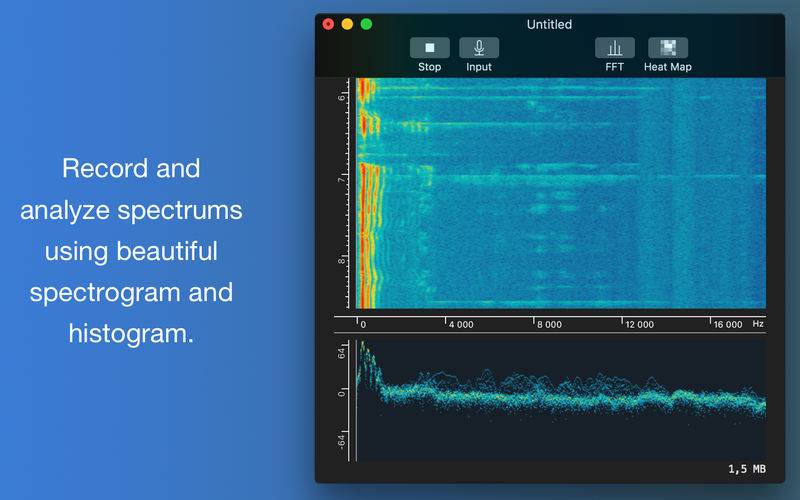
Task: Click the 64 label on histogram axis
Action: click(342, 353)
